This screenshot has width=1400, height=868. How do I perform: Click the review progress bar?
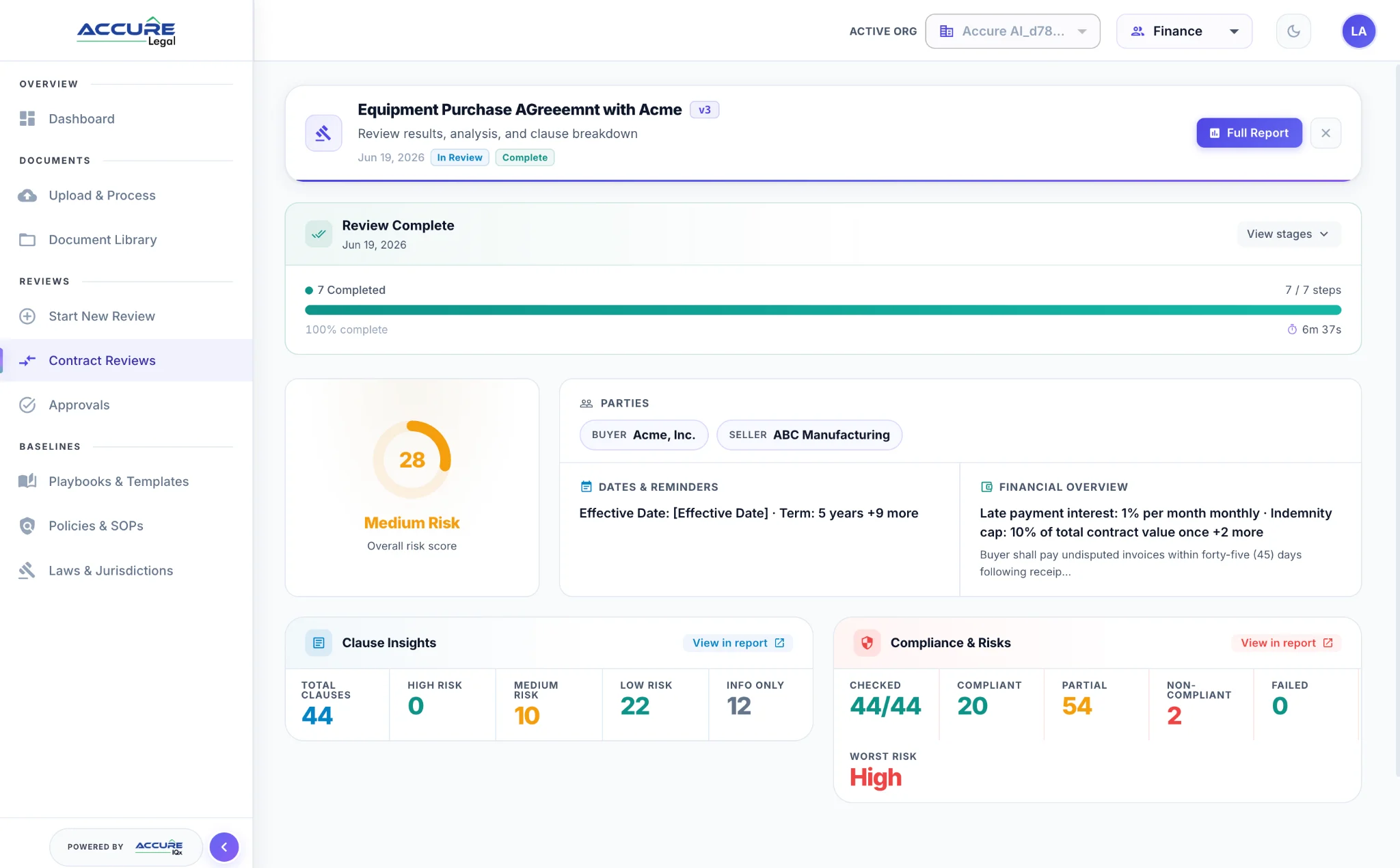tap(823, 310)
